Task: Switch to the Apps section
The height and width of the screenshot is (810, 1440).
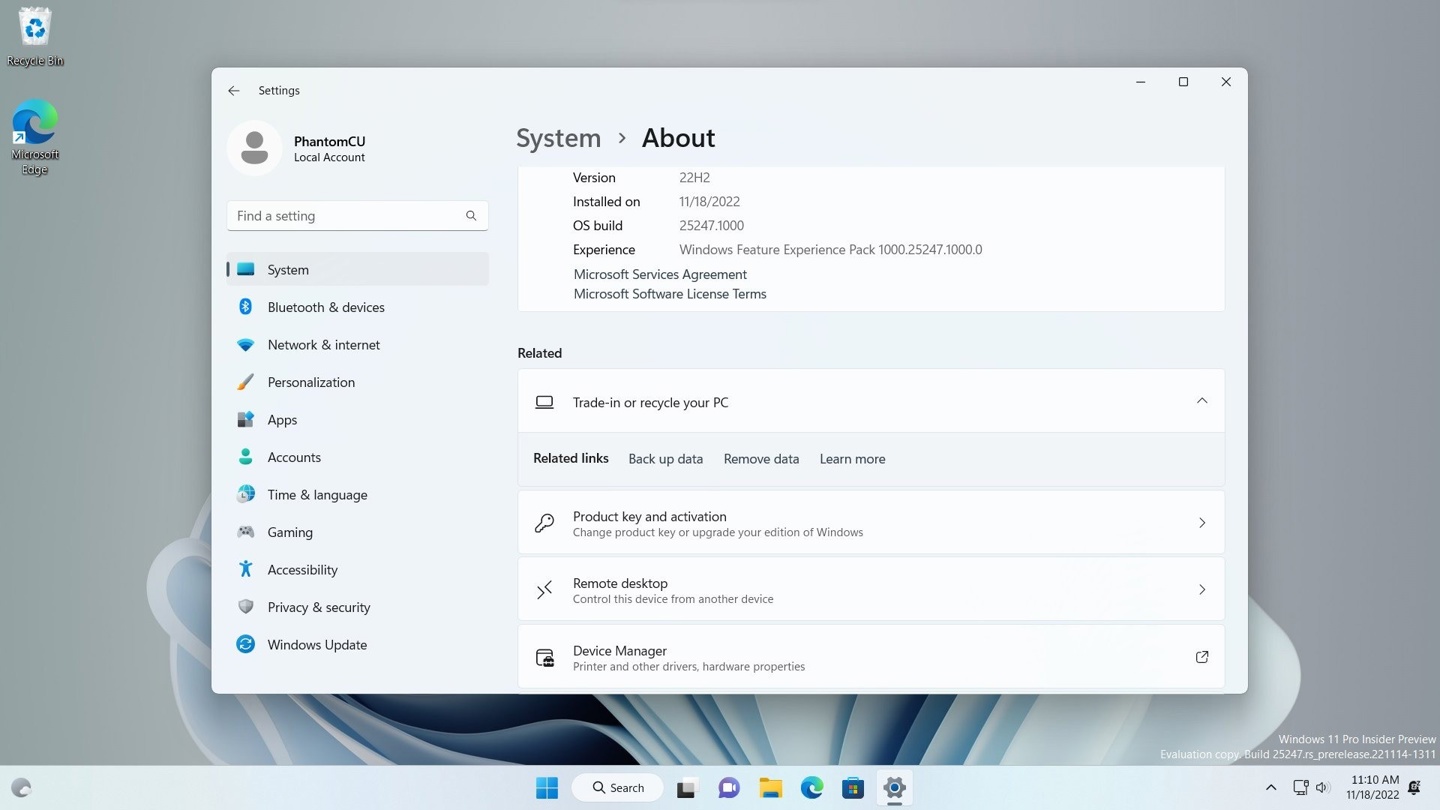Action: pos(282,419)
